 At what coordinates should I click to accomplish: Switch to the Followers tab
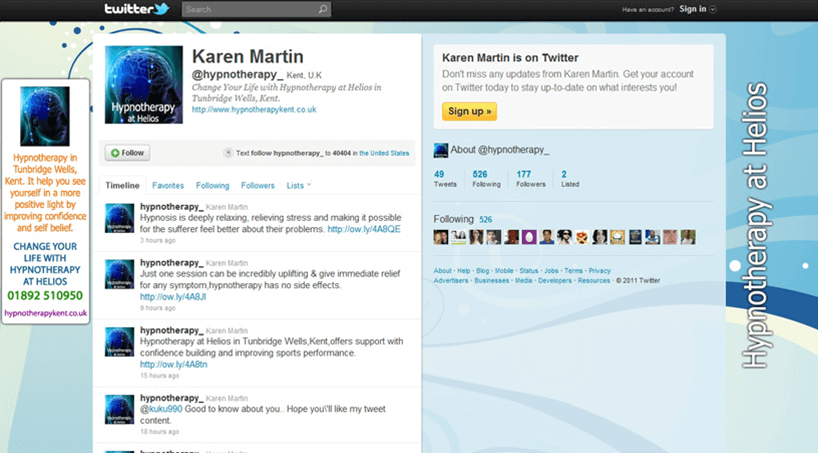258,185
